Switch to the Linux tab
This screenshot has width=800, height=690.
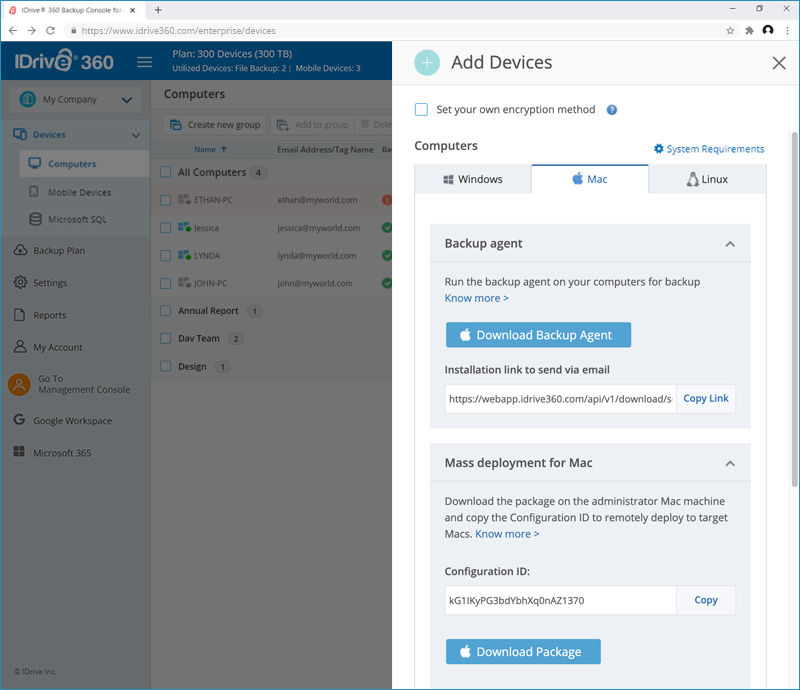707,179
